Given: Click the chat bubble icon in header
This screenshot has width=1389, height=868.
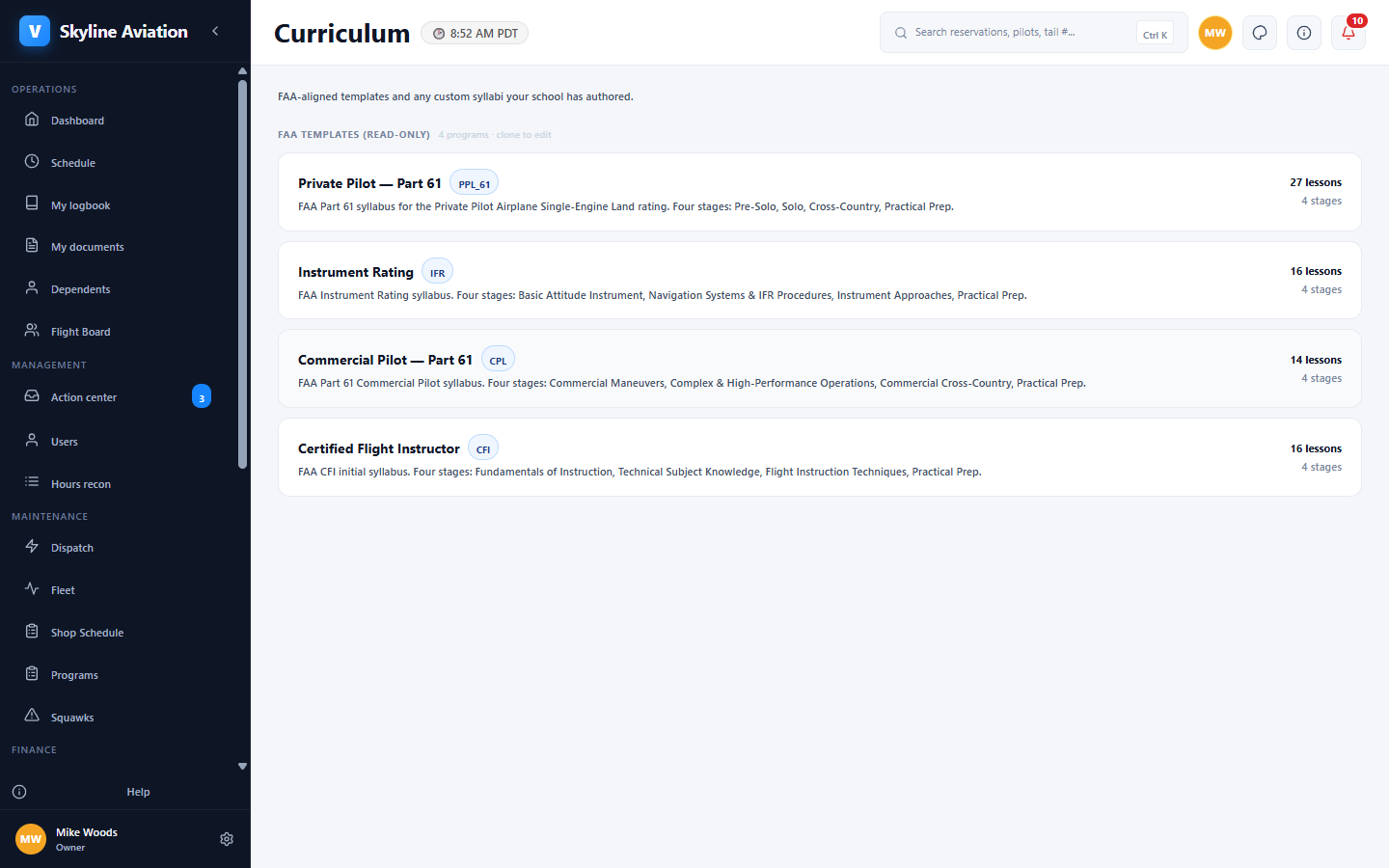Looking at the screenshot, I should tap(1260, 33).
